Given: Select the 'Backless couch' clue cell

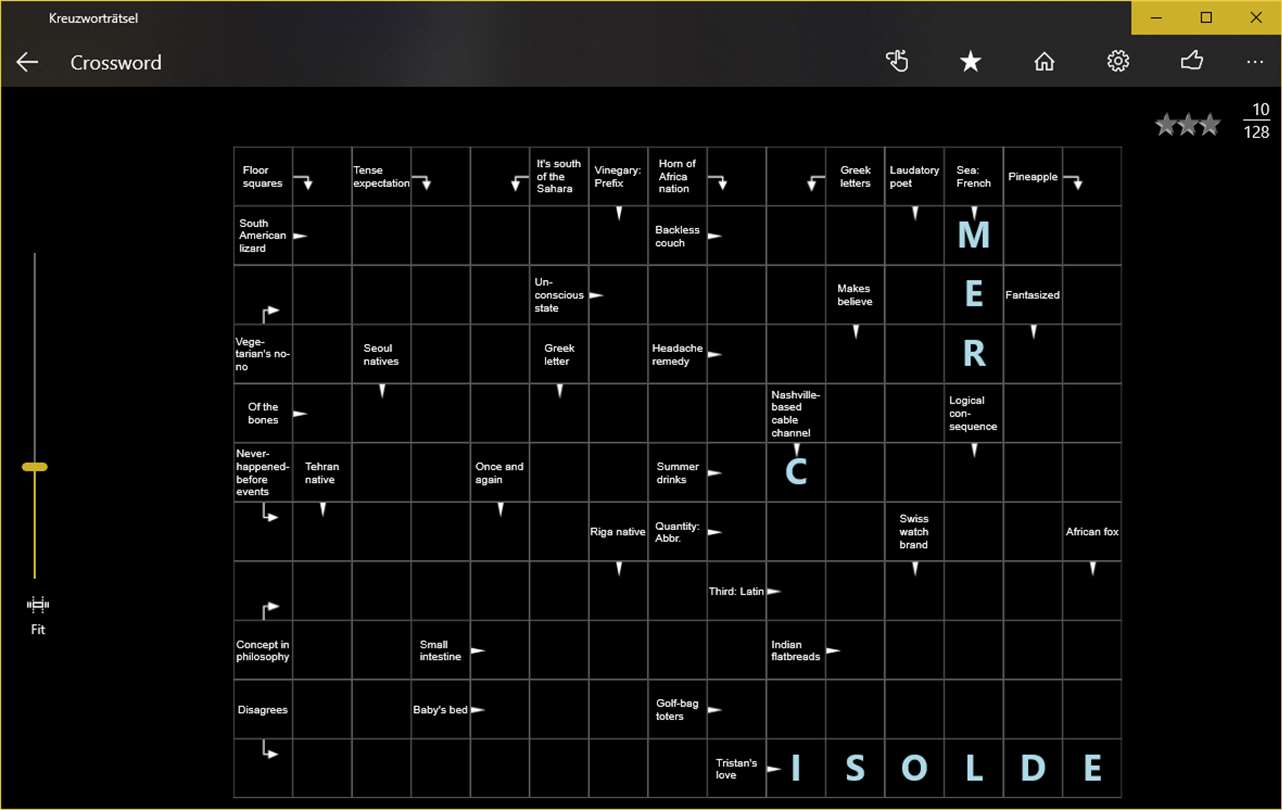Looking at the screenshot, I should tap(677, 236).
